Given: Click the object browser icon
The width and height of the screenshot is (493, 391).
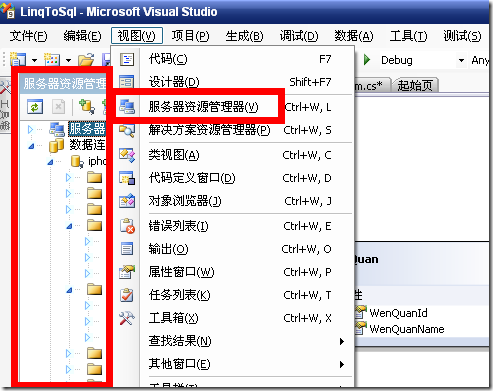Looking at the screenshot, I should 127,201.
